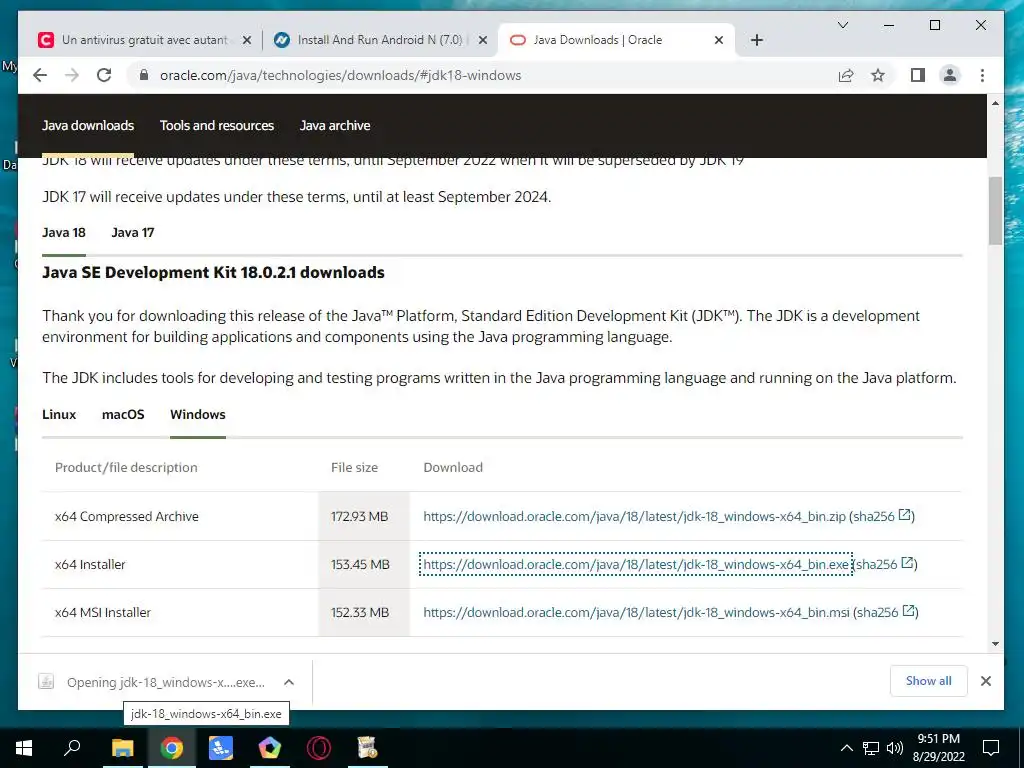
Task: Download the jdk-18_windows-x64_bin.exe link
Action: pyautogui.click(x=636, y=564)
